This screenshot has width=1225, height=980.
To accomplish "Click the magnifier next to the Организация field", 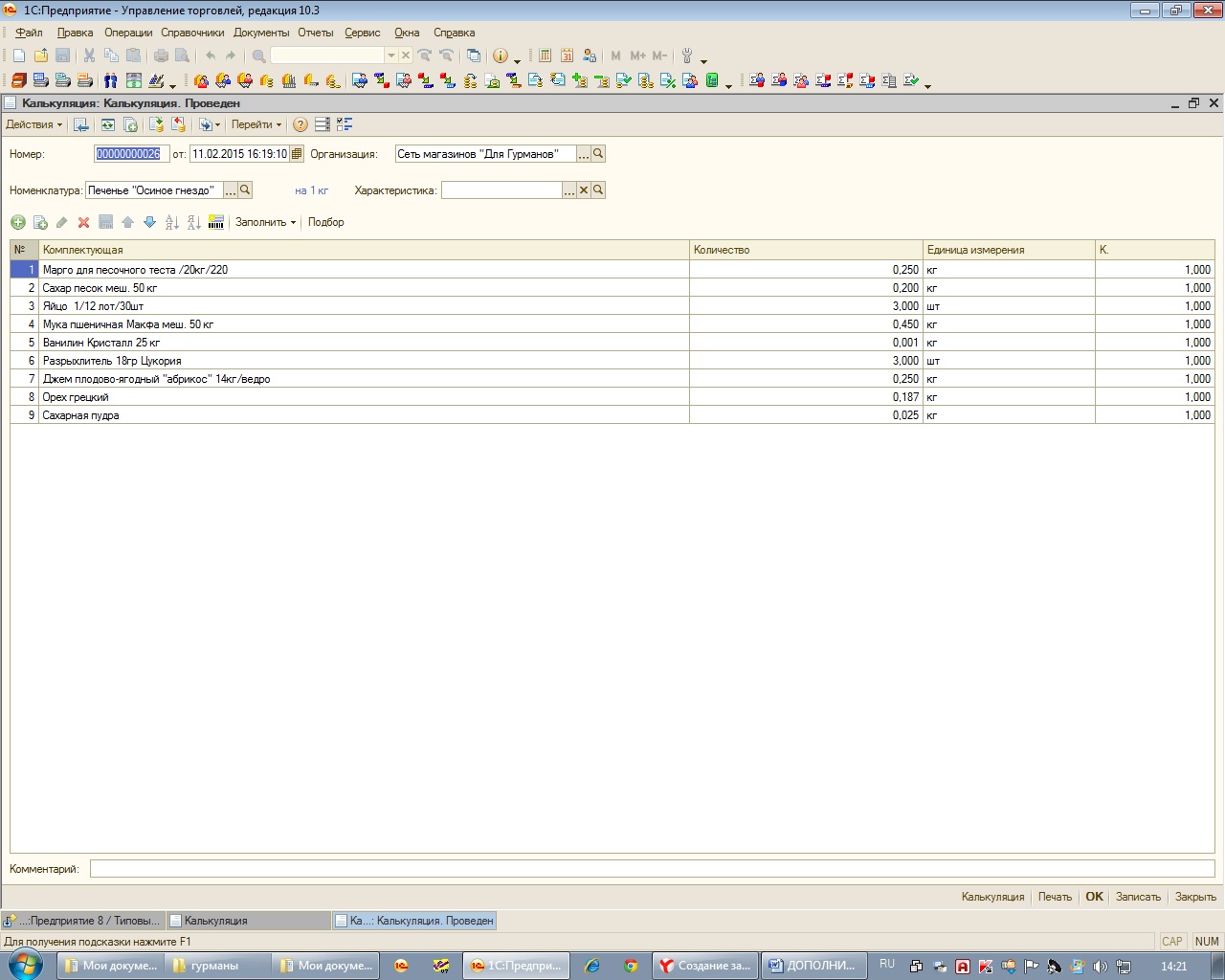I will (598, 154).
